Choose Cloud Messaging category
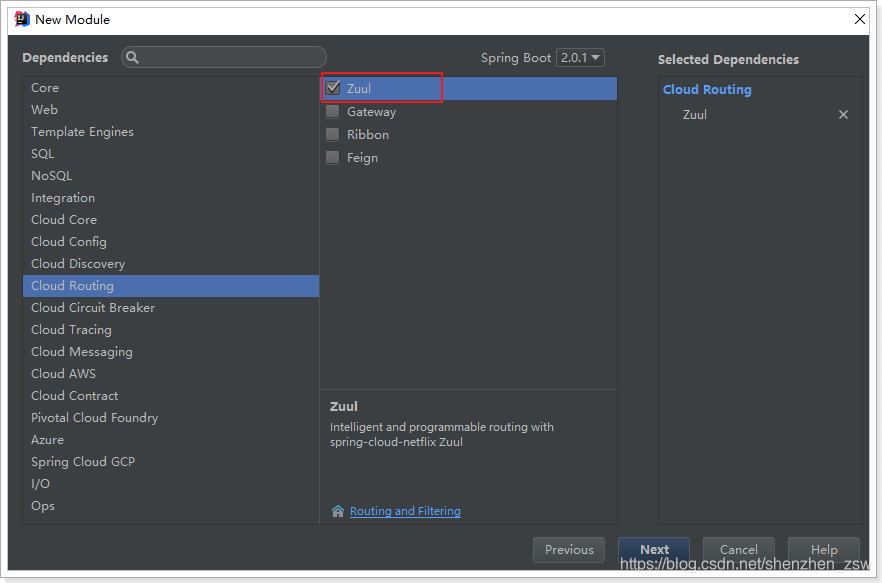Viewport: 882px width, 583px height. 171,352
